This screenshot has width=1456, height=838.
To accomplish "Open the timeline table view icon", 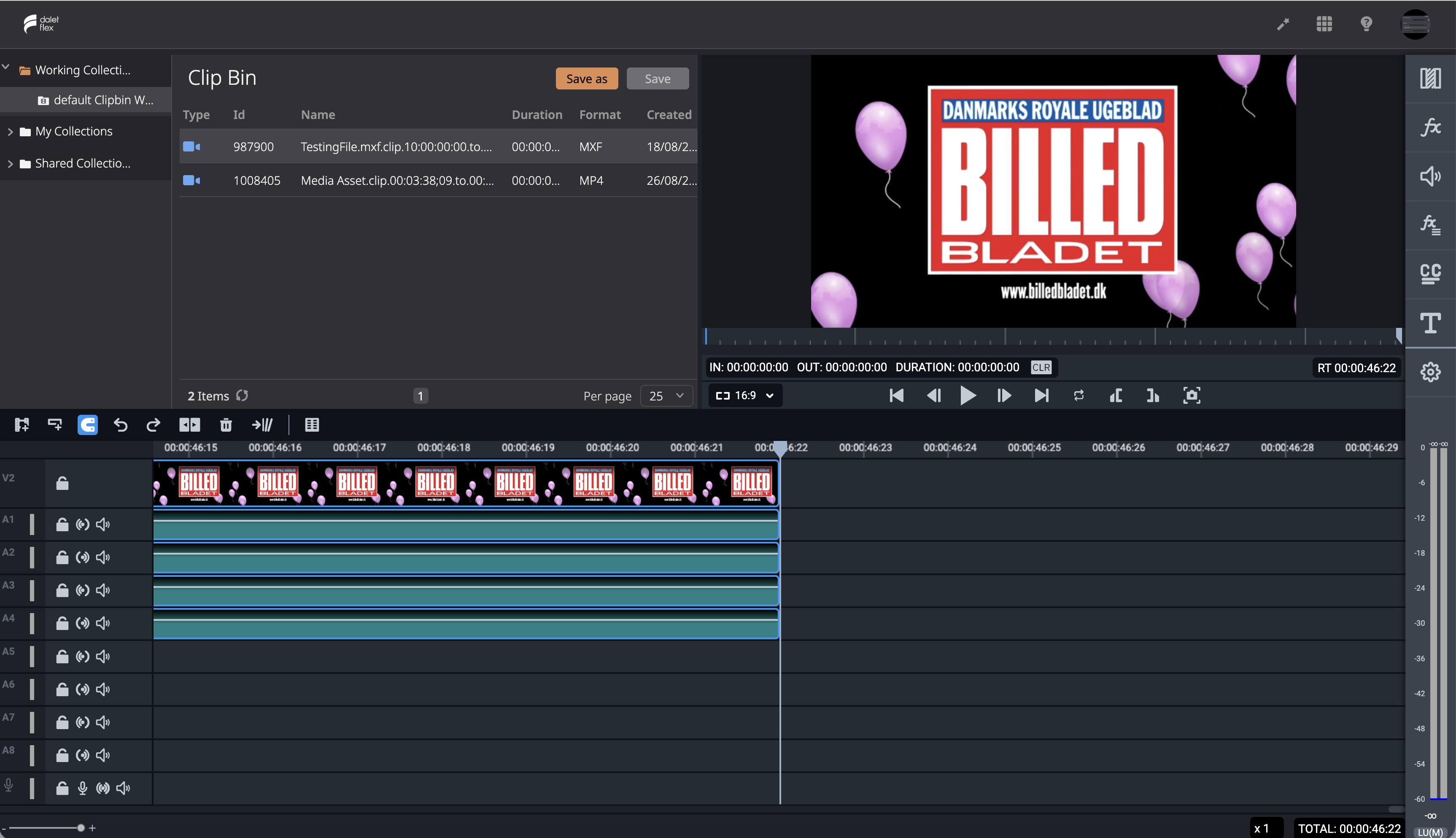I will coord(312,425).
